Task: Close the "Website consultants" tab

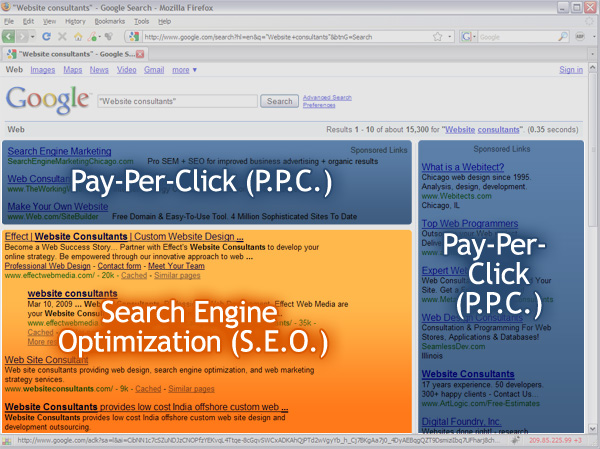Action: click(x=139, y=53)
